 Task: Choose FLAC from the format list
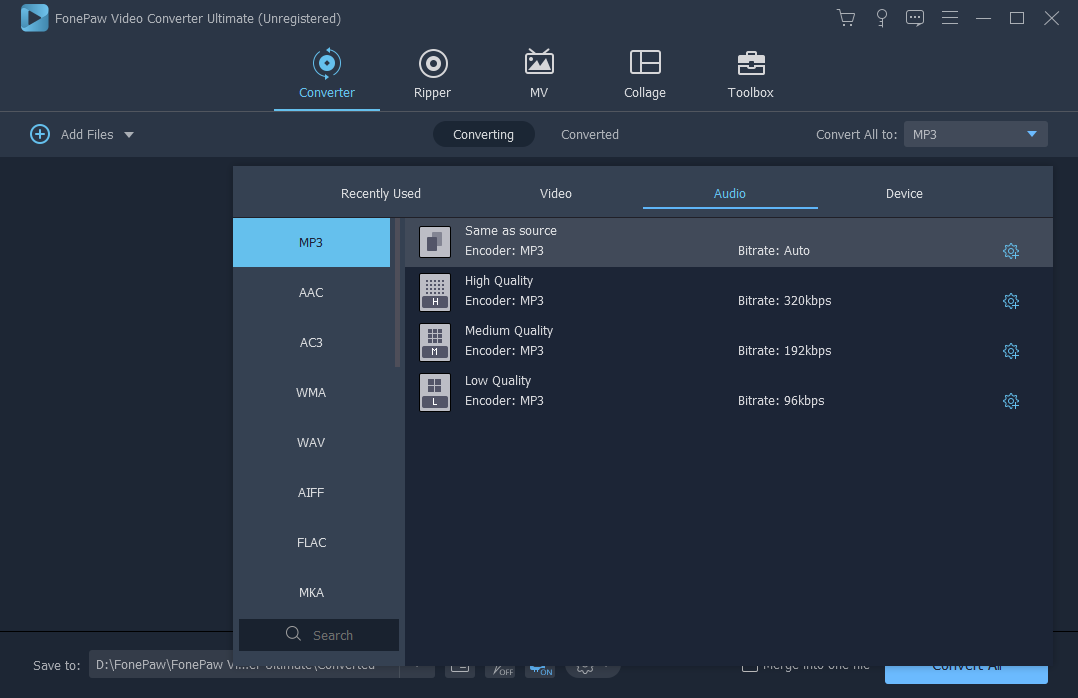[311, 542]
